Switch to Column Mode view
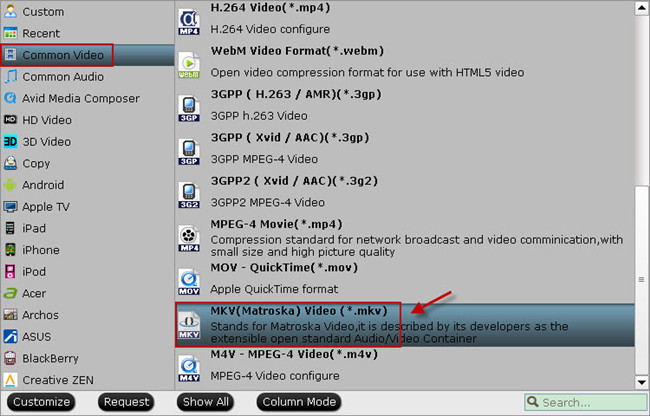This screenshot has height=416, width=650. [x=299, y=402]
